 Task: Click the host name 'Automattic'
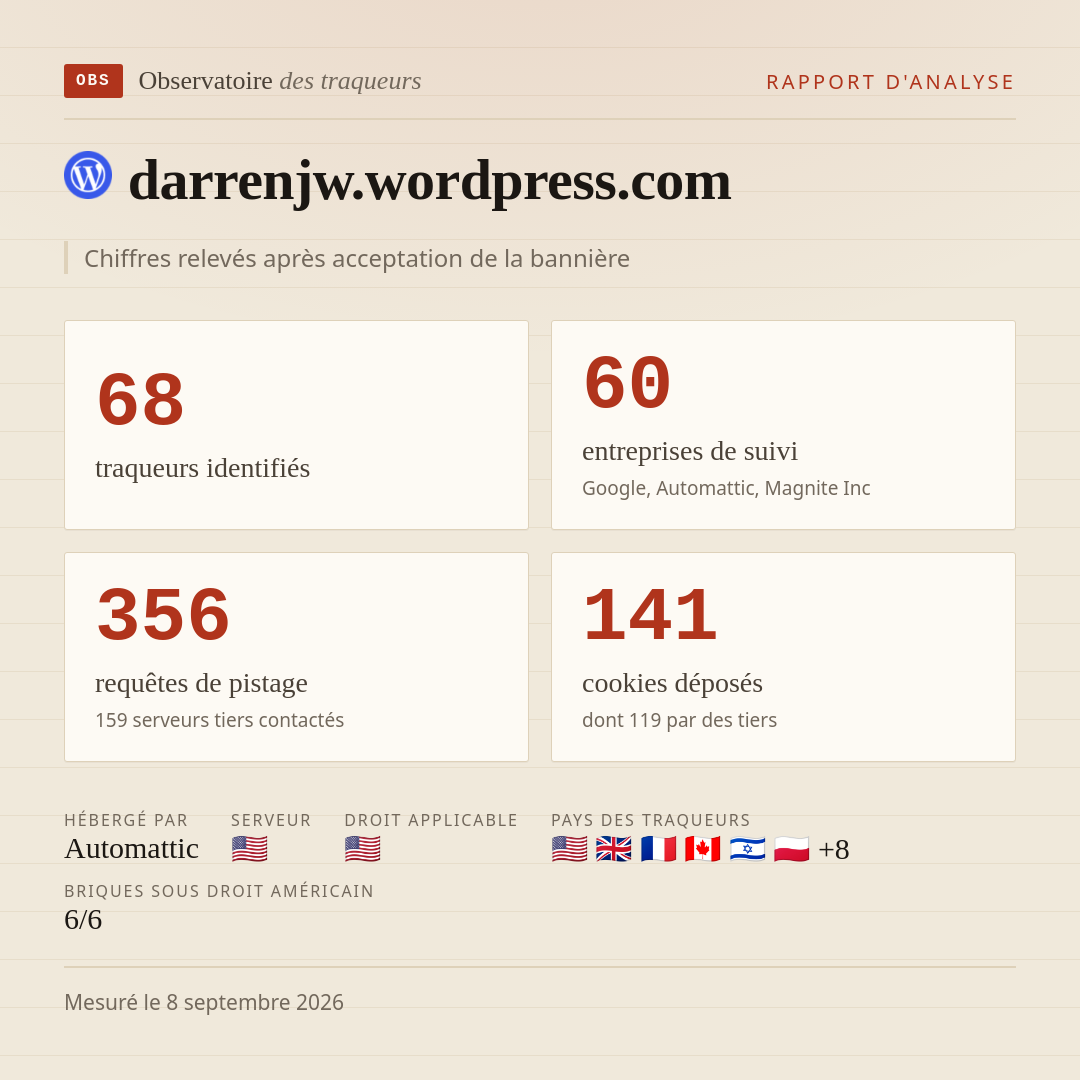131,849
